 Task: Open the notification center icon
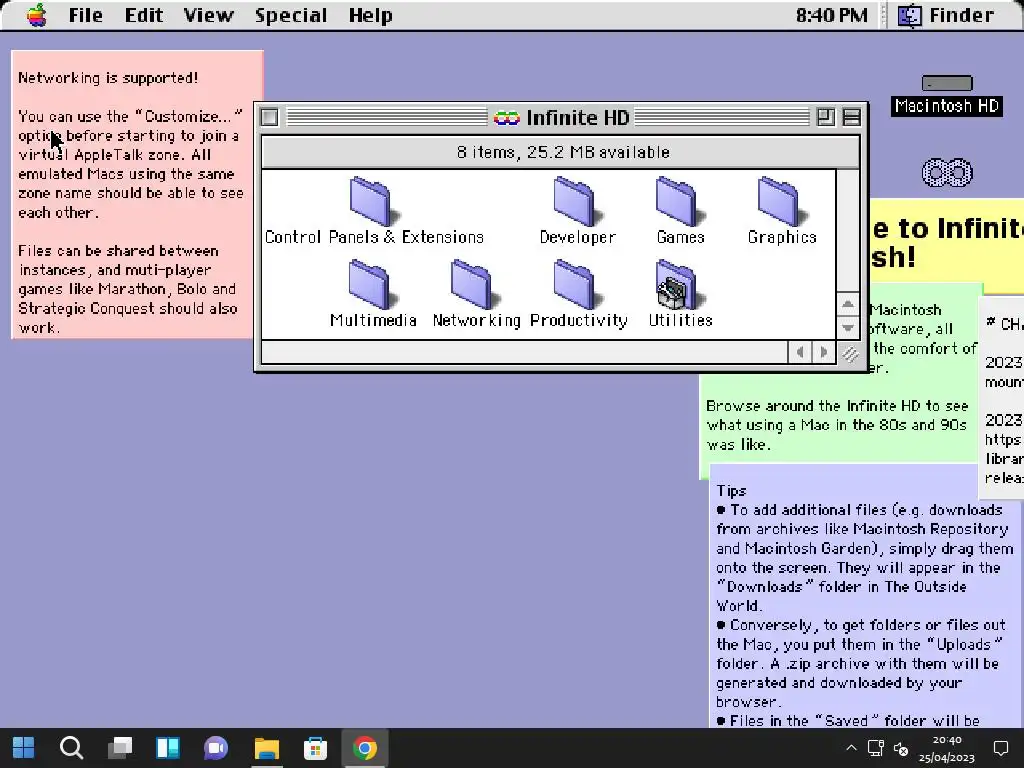1000,748
